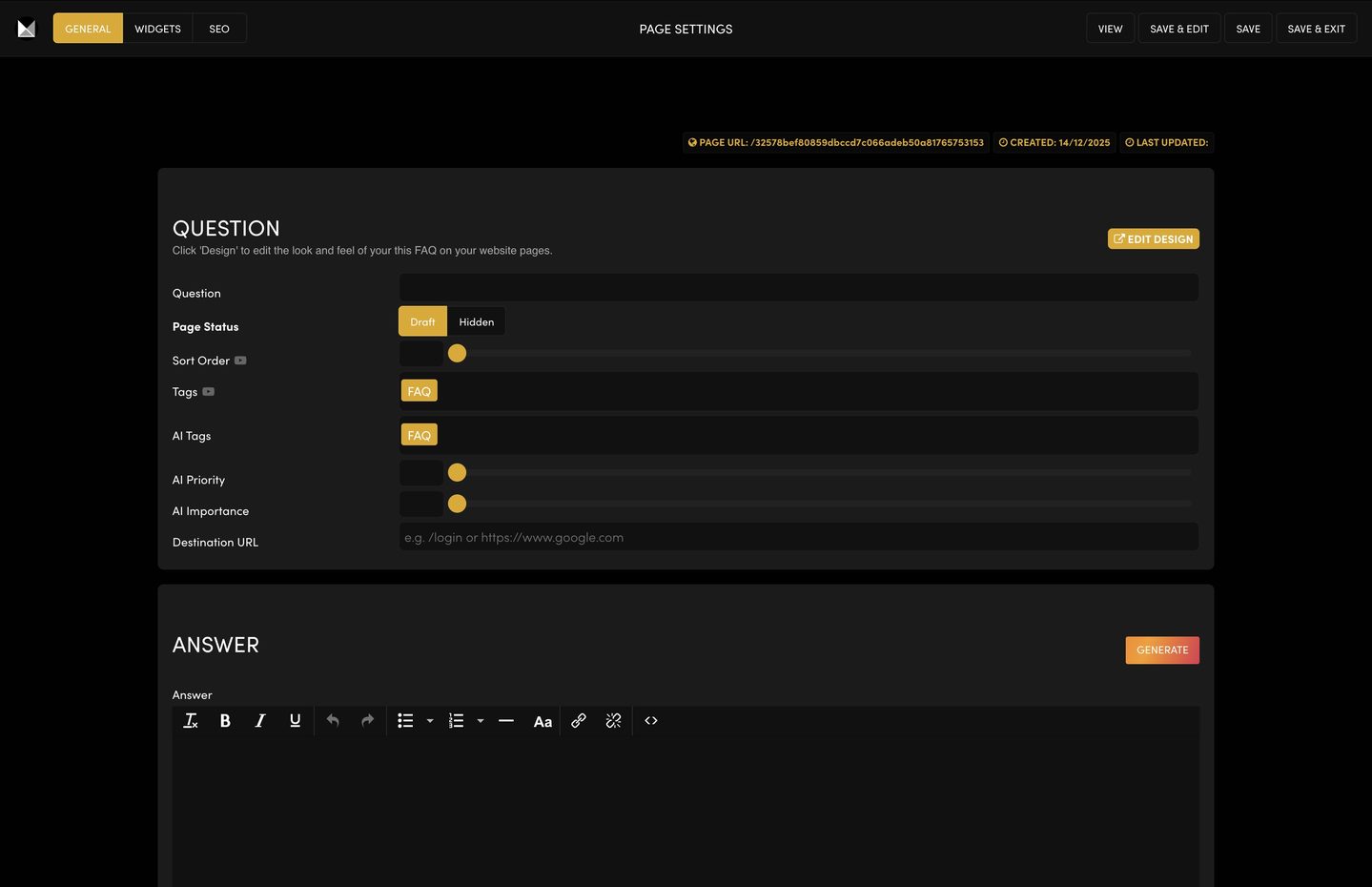Apply italic formatting in the answer toolbar
Image resolution: width=1372 pixels, height=887 pixels.
point(259,720)
